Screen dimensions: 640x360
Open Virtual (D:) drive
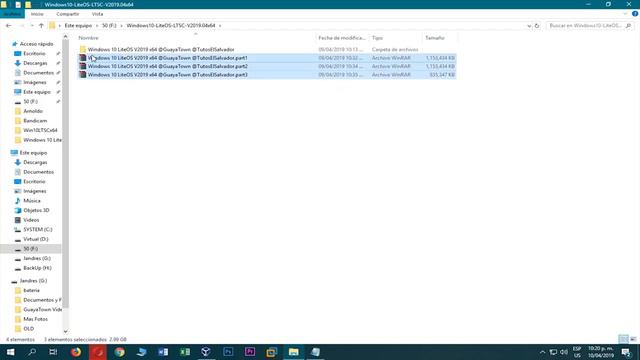coord(36,239)
